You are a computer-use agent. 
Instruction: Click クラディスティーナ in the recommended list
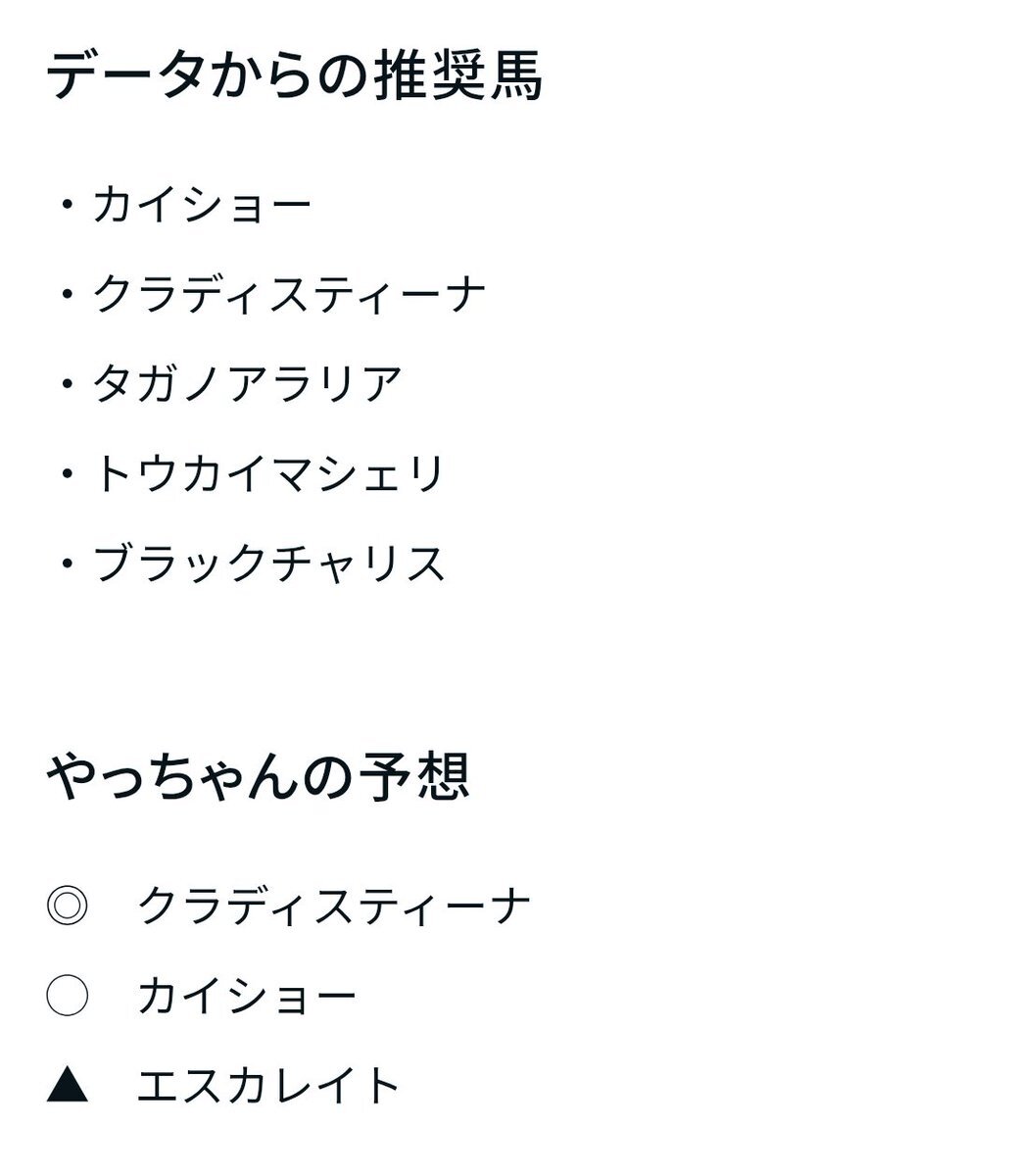pos(290,295)
